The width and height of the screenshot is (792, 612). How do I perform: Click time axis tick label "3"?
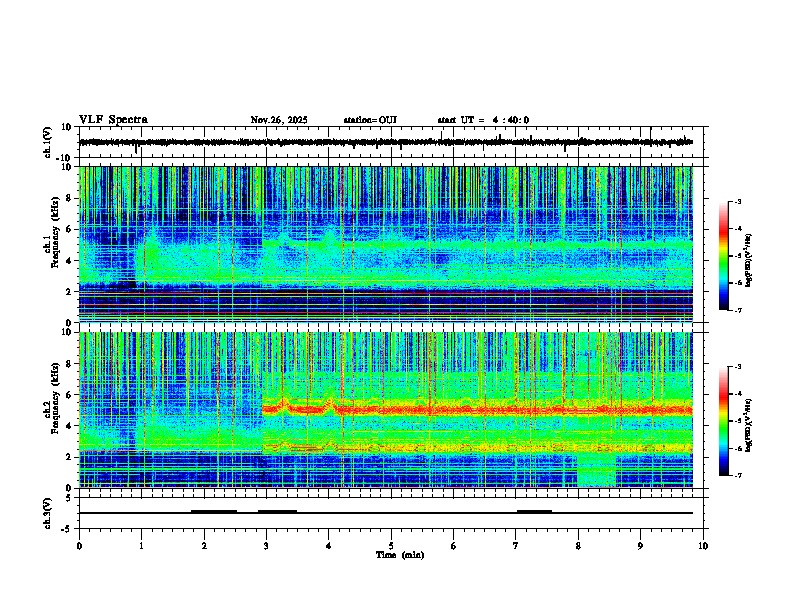tap(266, 546)
